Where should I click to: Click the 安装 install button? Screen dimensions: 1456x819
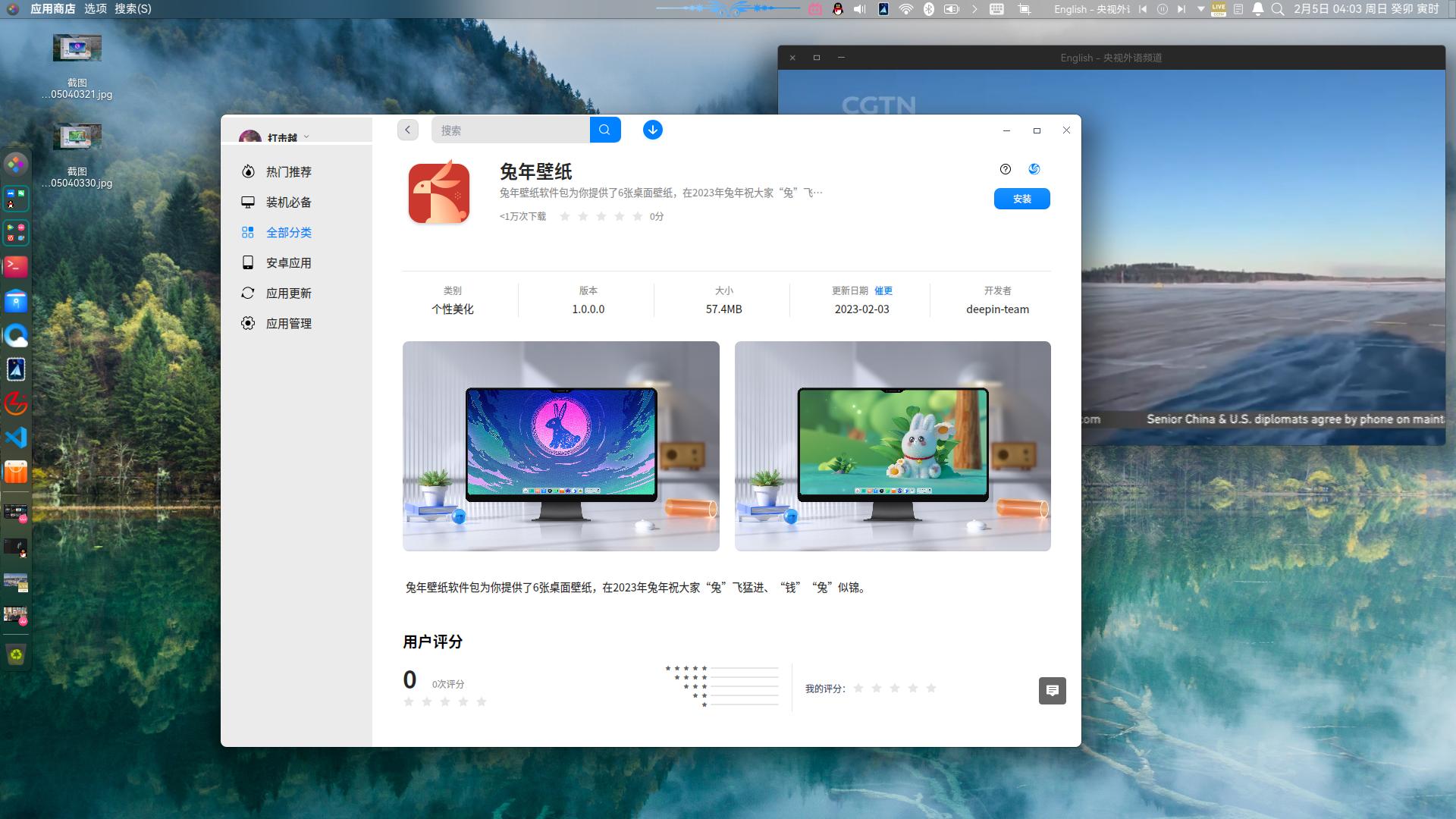point(1021,199)
